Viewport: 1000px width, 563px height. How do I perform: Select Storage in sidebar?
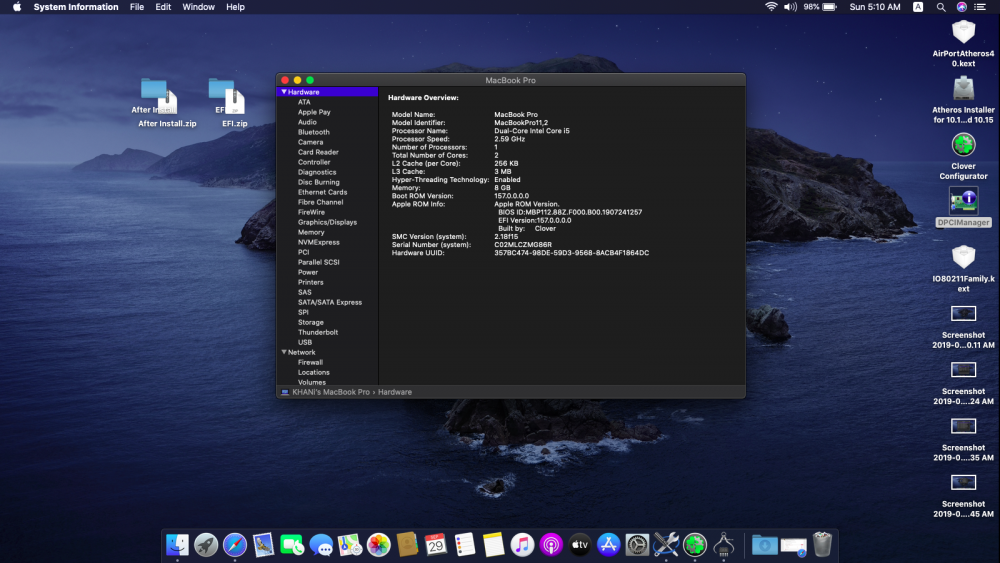311,322
